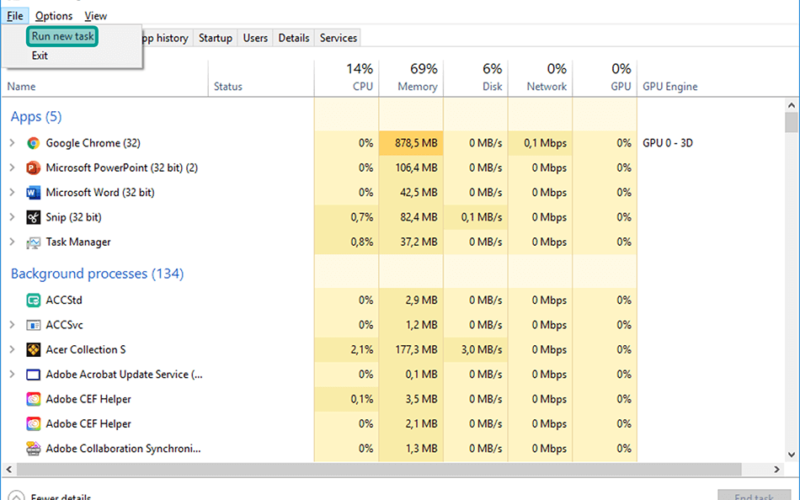Image resolution: width=800 pixels, height=500 pixels.
Task: Switch to the Startup tab
Action: point(215,38)
